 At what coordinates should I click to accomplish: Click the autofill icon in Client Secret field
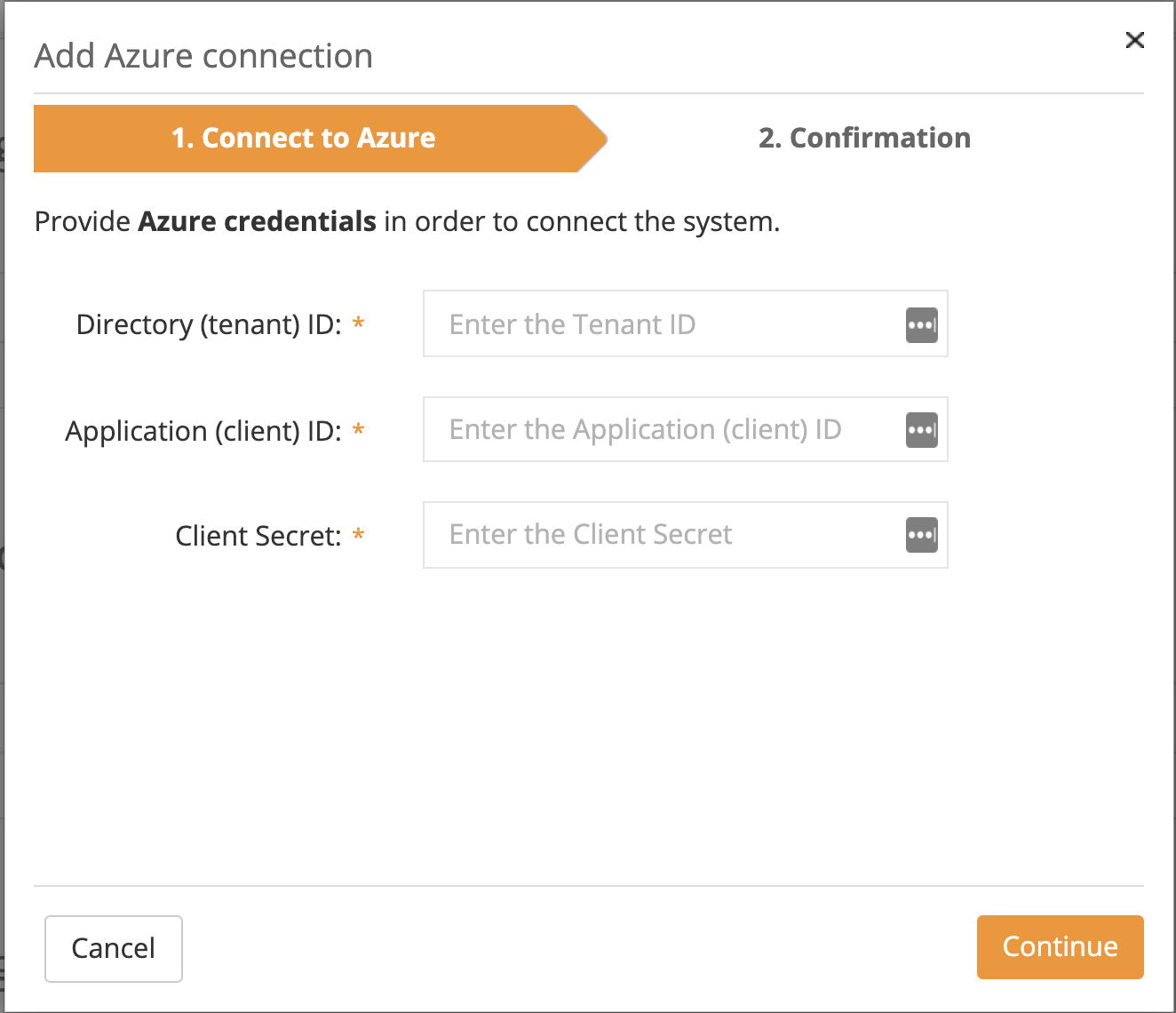point(921,535)
